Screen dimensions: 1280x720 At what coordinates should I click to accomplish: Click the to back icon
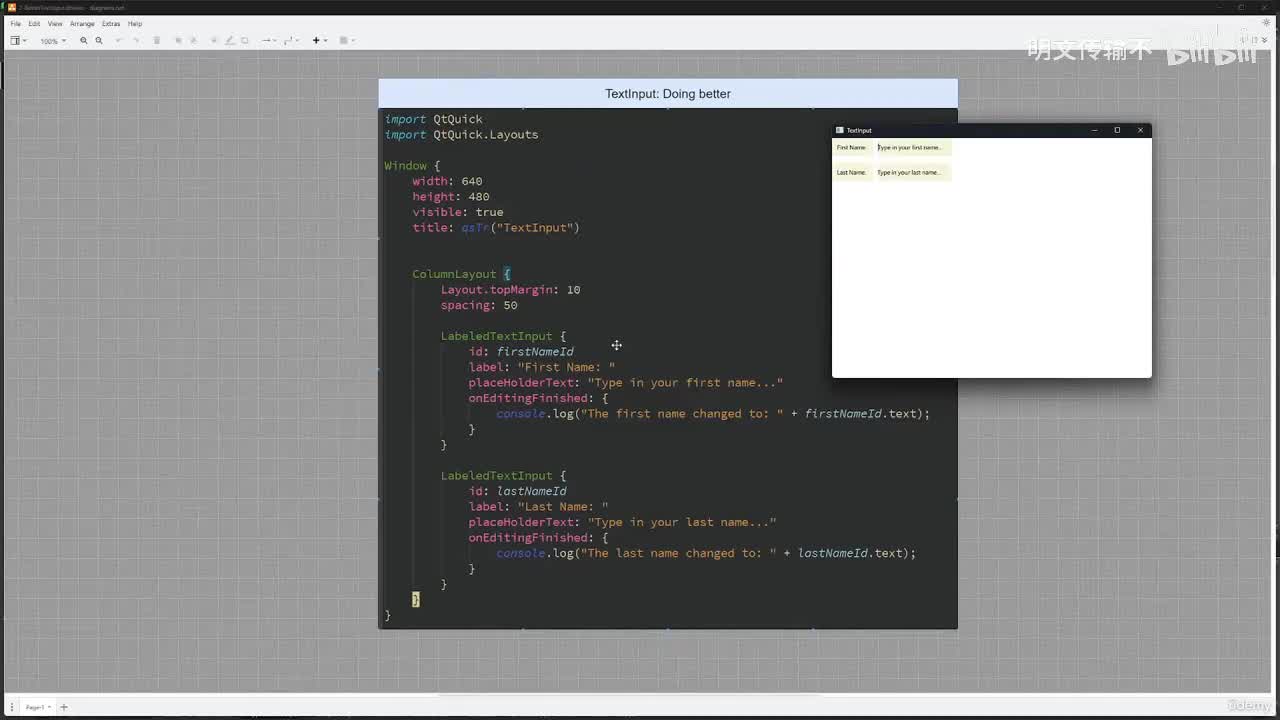pos(193,41)
